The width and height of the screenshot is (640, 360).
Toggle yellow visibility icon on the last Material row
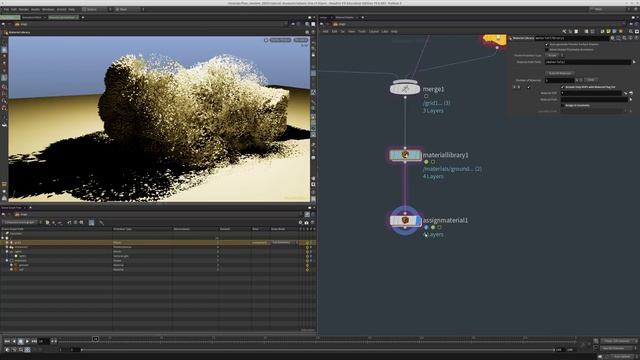(307, 269)
